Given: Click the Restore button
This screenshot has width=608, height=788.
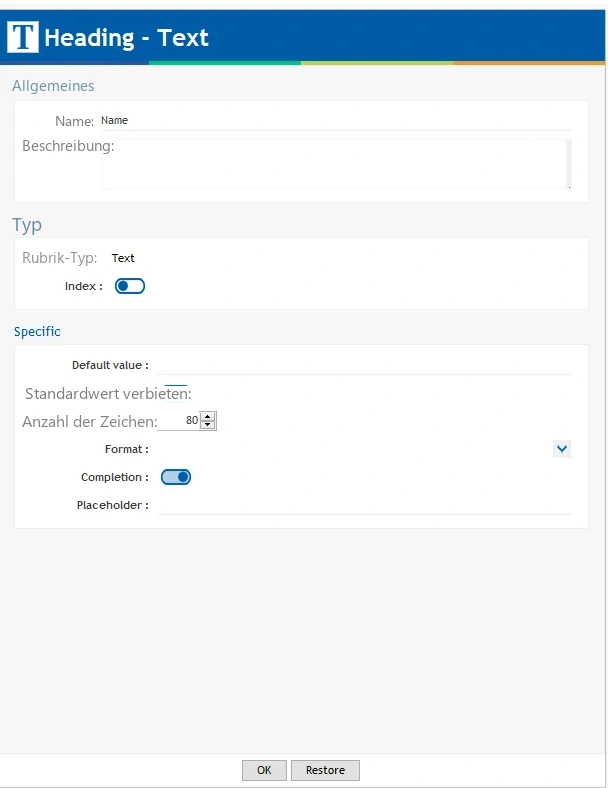Looking at the screenshot, I should pos(325,770).
